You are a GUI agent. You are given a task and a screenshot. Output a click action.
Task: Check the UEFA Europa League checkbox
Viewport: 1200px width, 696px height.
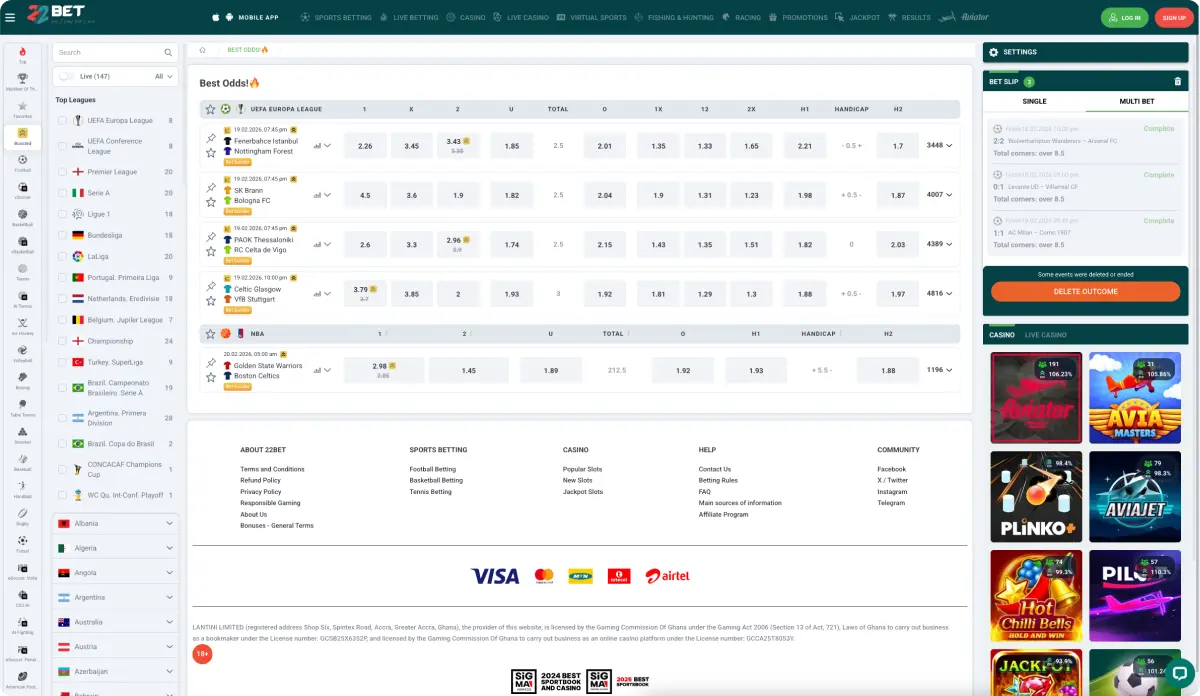[x=63, y=120]
